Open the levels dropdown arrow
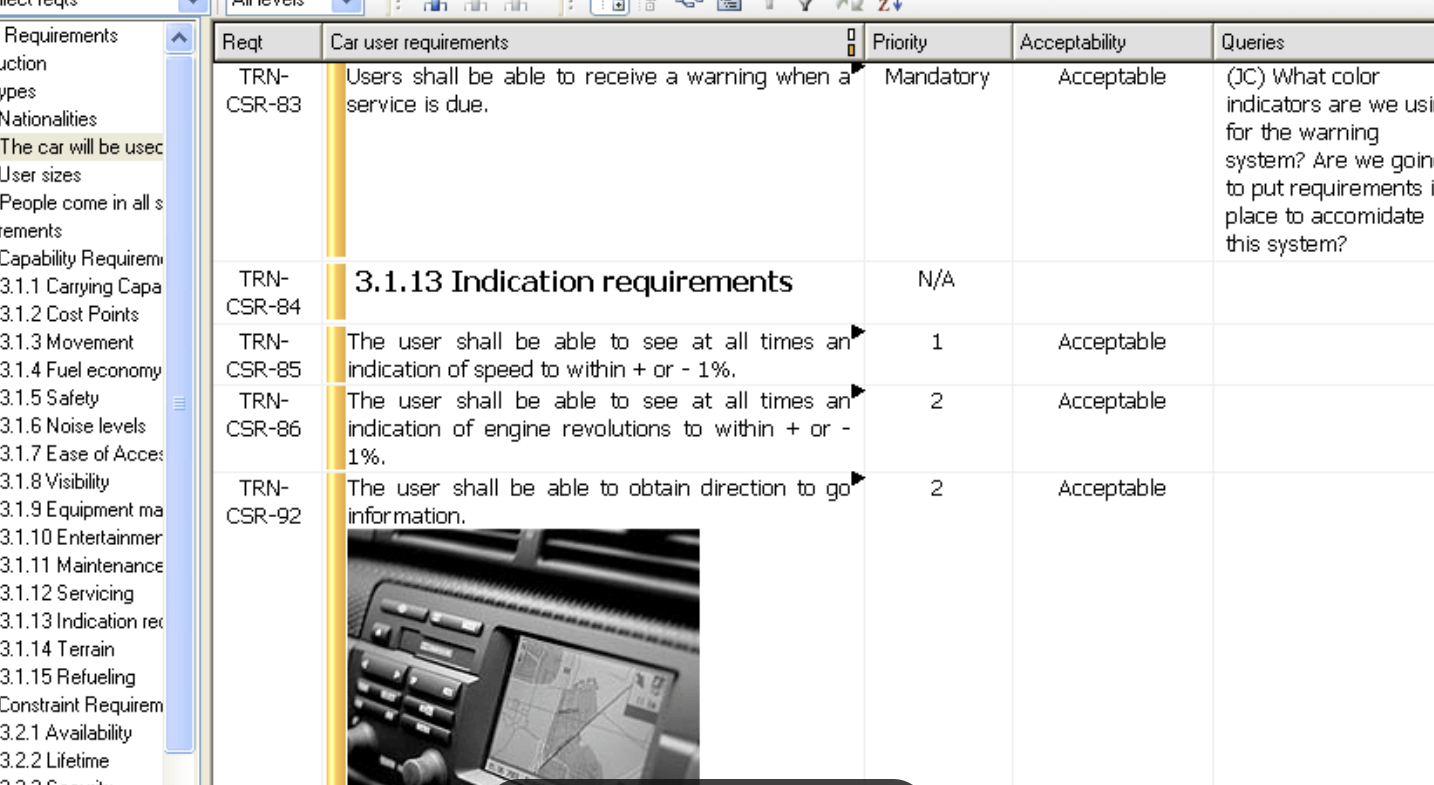Image resolution: width=1434 pixels, height=785 pixels. click(x=347, y=4)
